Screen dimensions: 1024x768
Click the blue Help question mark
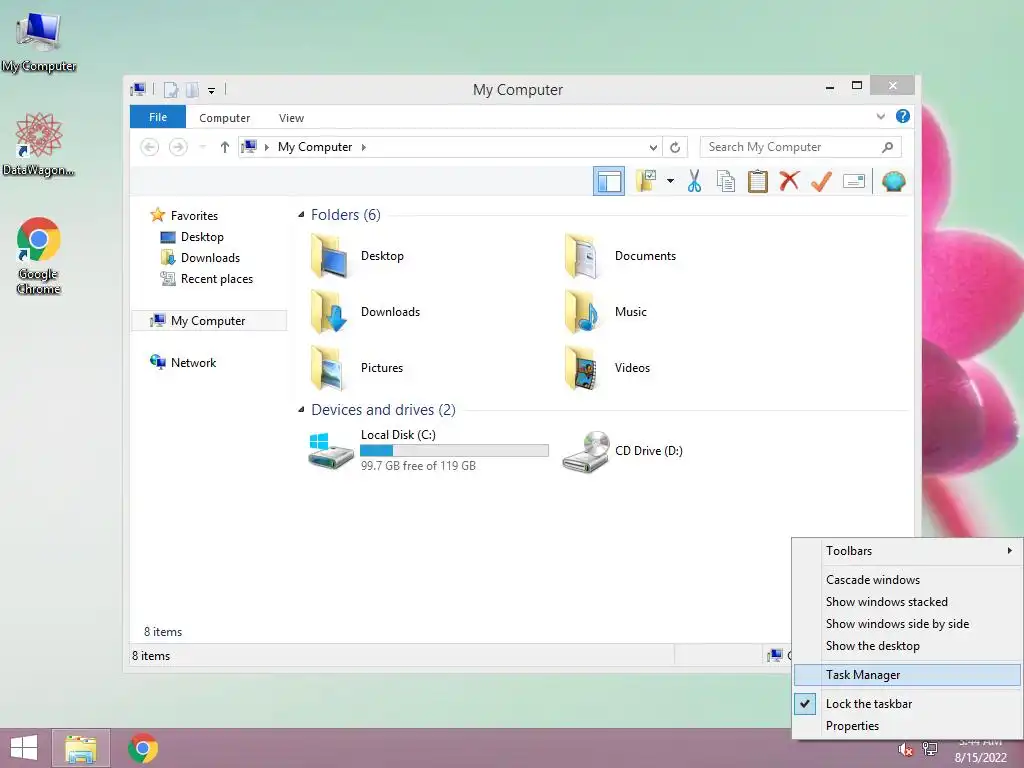(903, 116)
